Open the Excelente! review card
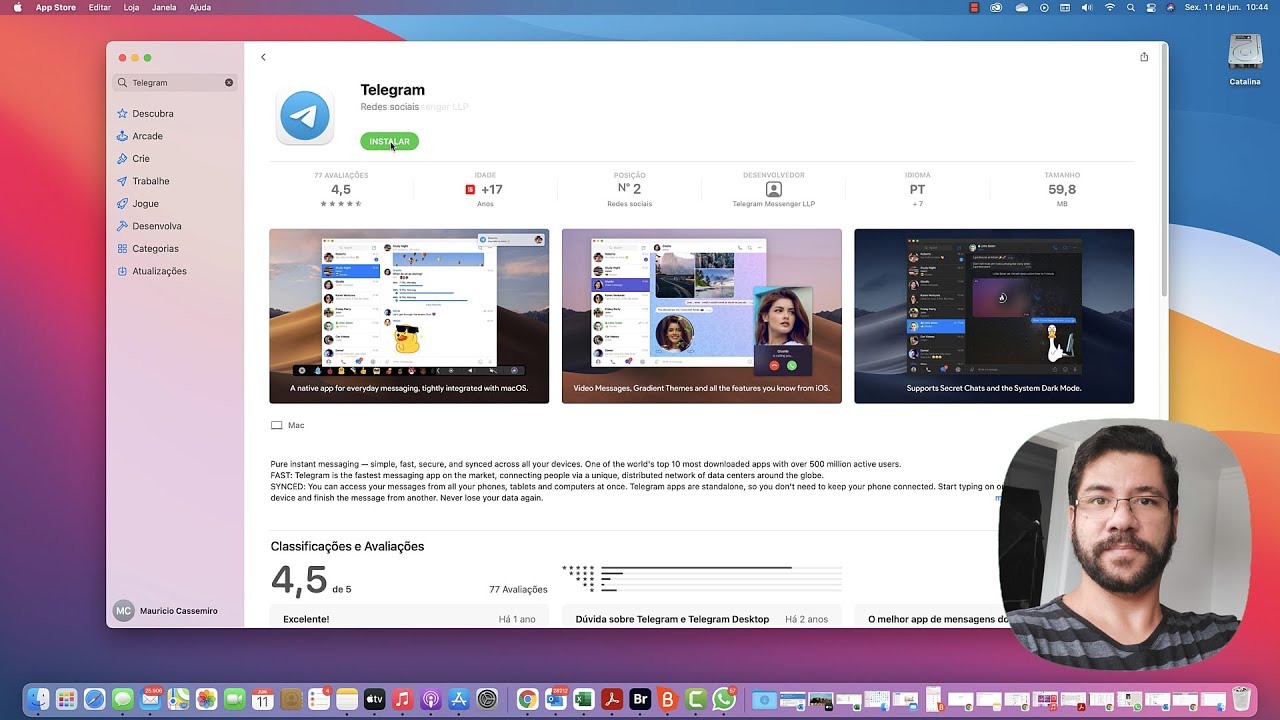 point(409,616)
